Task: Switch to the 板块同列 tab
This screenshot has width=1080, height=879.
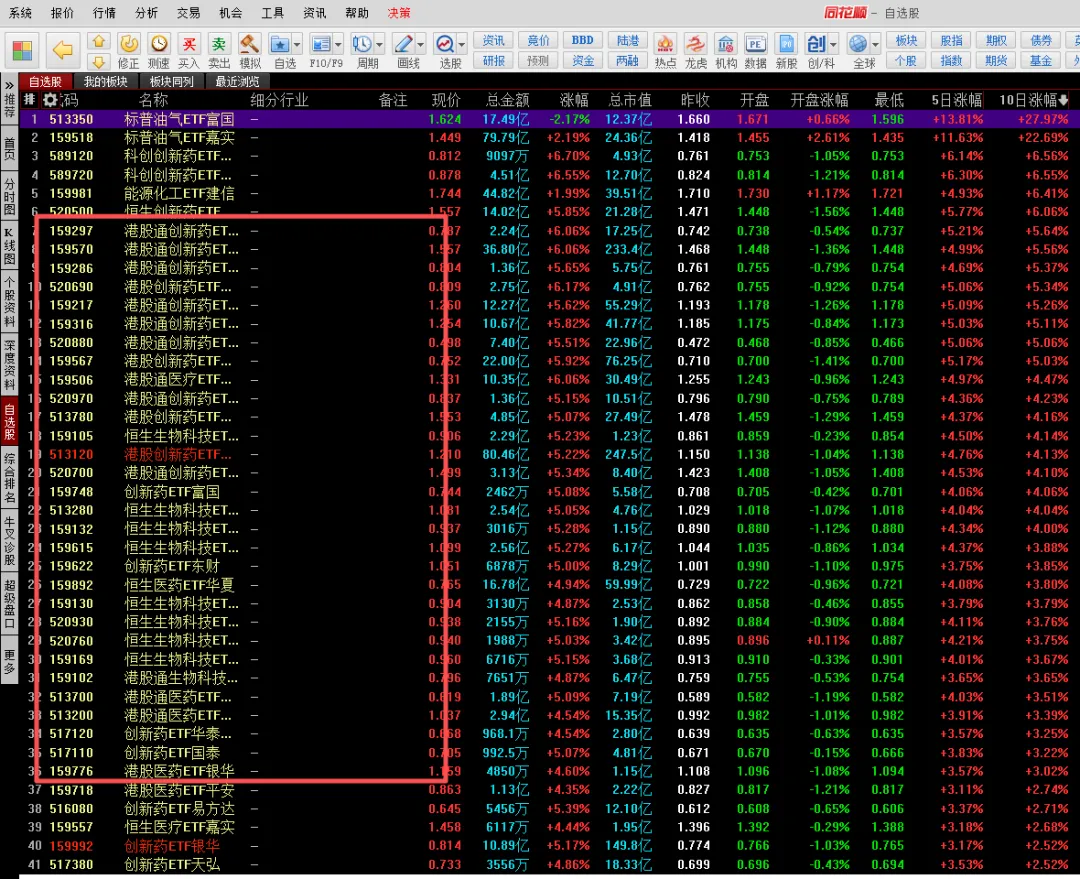Action: tap(172, 81)
